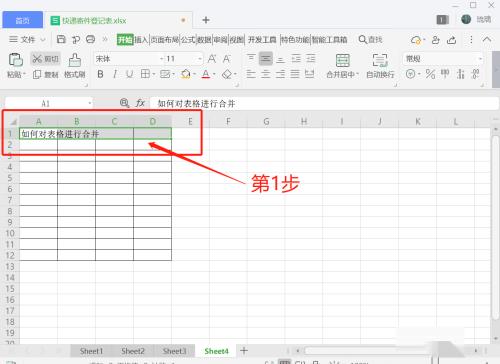Click the Find search button

pos(370,40)
